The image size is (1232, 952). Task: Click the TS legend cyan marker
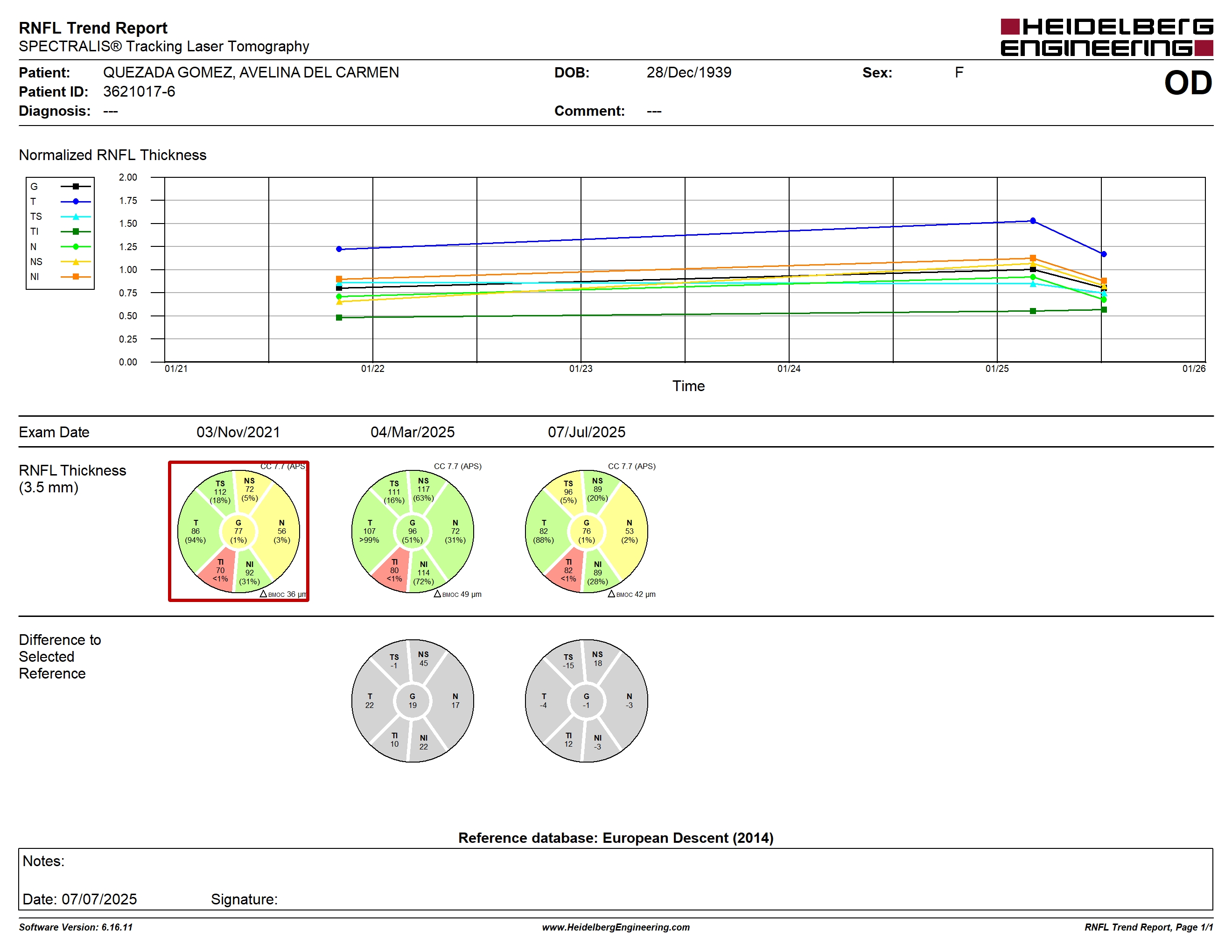click(76, 217)
